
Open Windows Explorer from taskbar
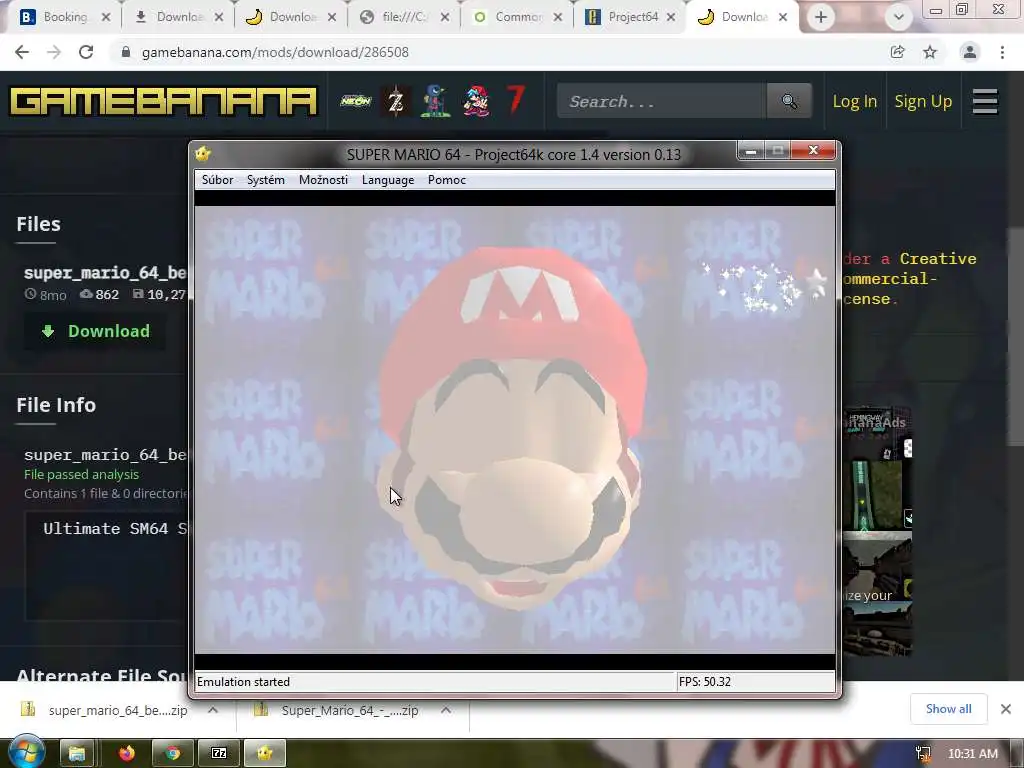tap(77, 754)
